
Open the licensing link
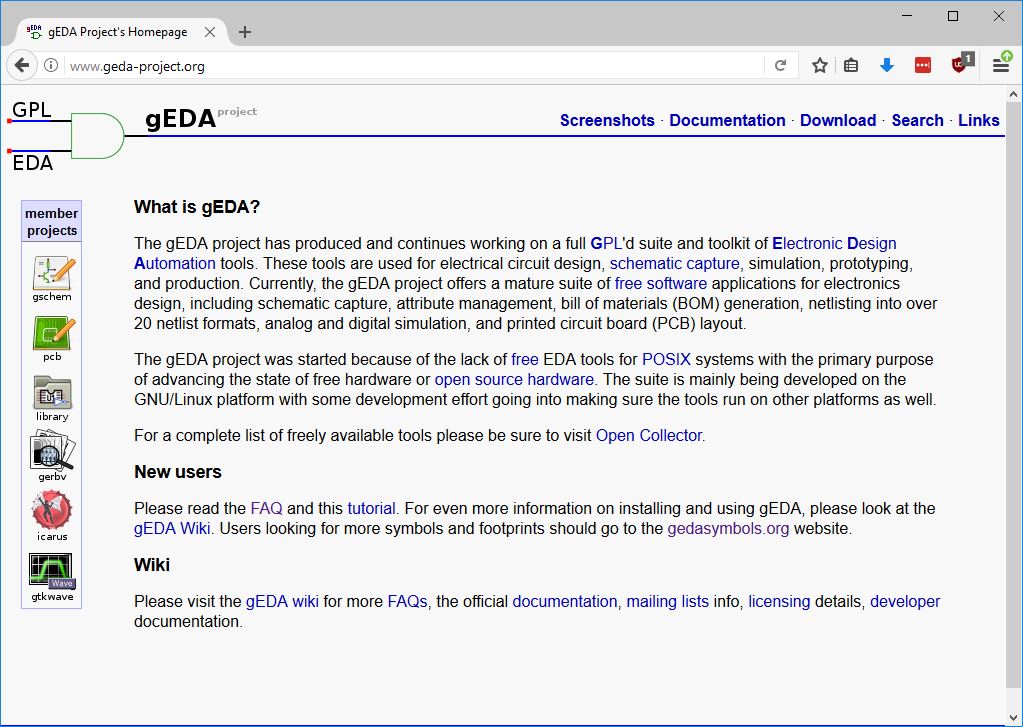coord(779,602)
